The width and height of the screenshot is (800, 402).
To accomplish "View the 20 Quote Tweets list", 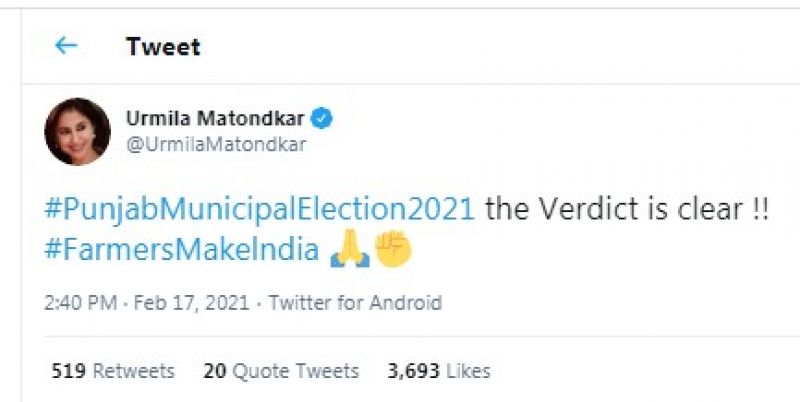I will [x=281, y=371].
